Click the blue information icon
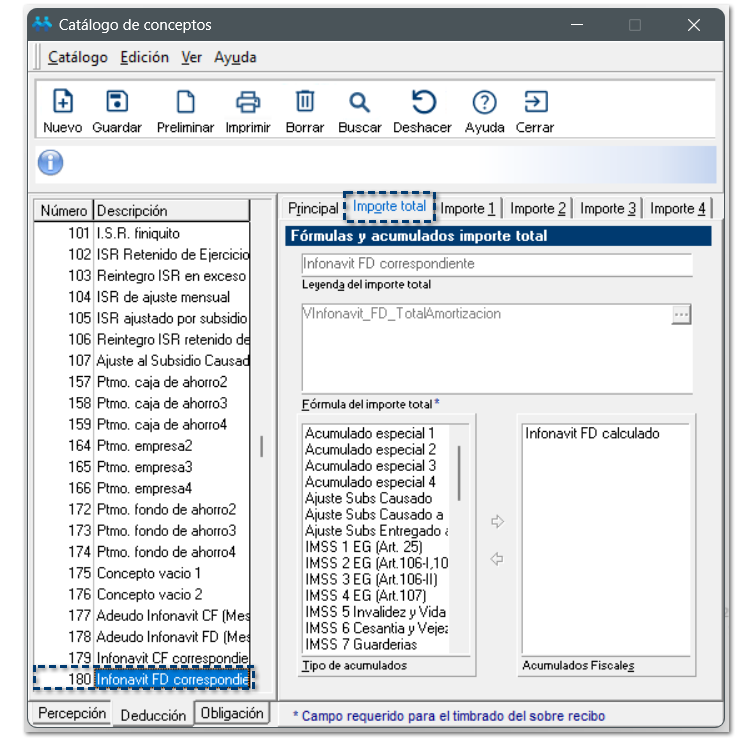The height and width of the screenshot is (741, 738). (50, 162)
